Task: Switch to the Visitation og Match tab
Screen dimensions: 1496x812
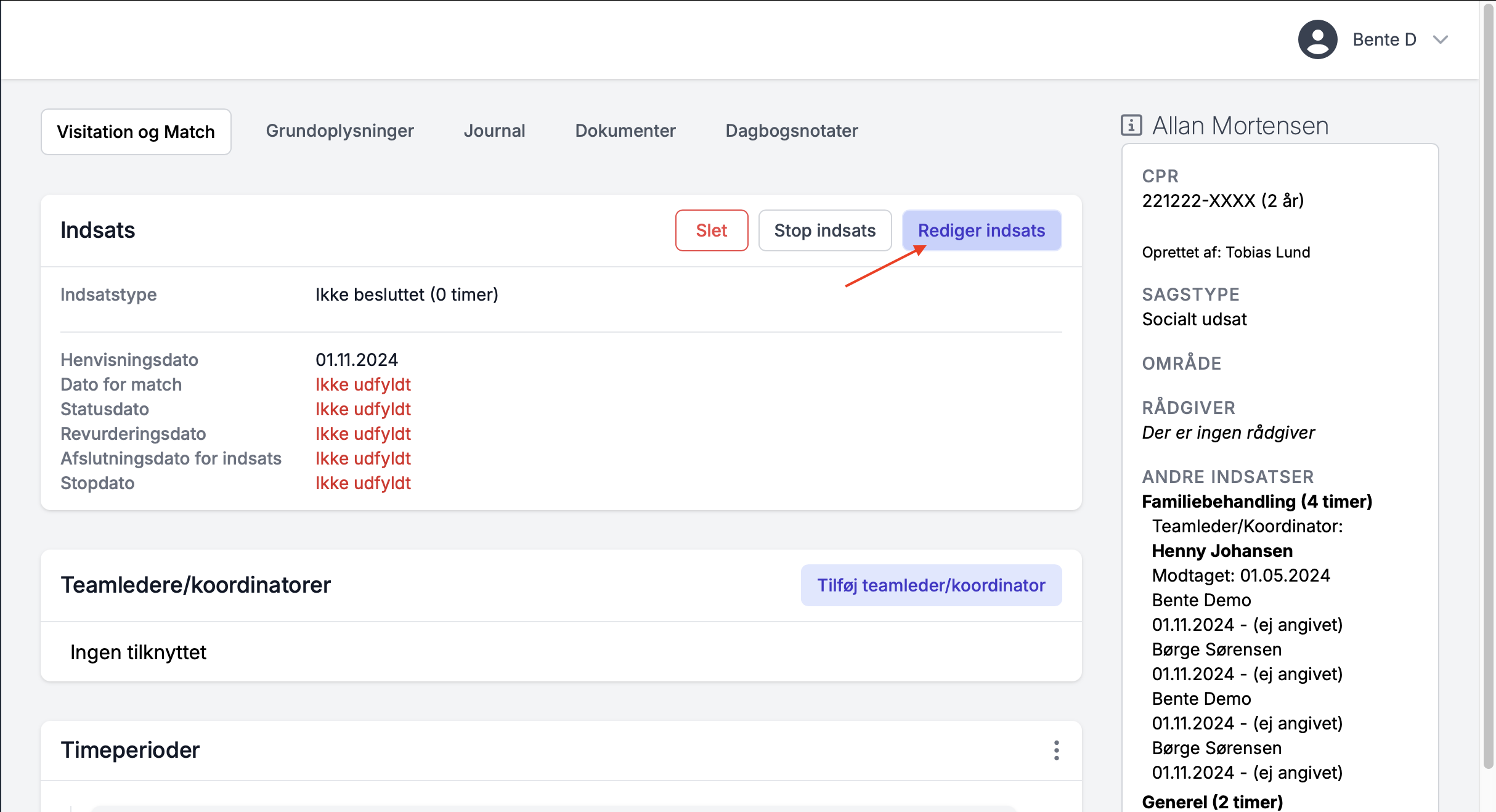Action: click(136, 132)
